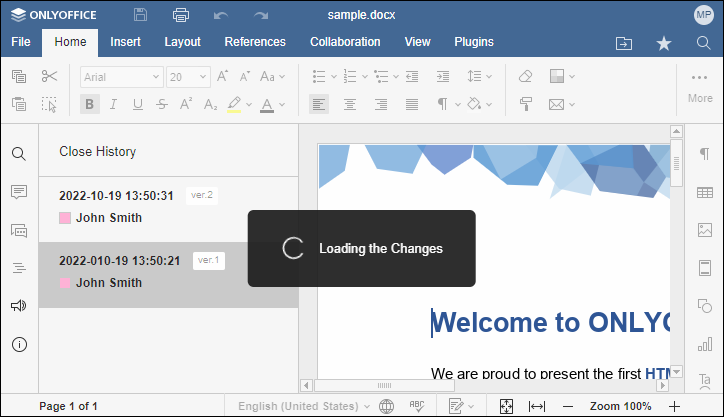Toggle Superscript formatting
The height and width of the screenshot is (417, 724).
[x=186, y=103]
